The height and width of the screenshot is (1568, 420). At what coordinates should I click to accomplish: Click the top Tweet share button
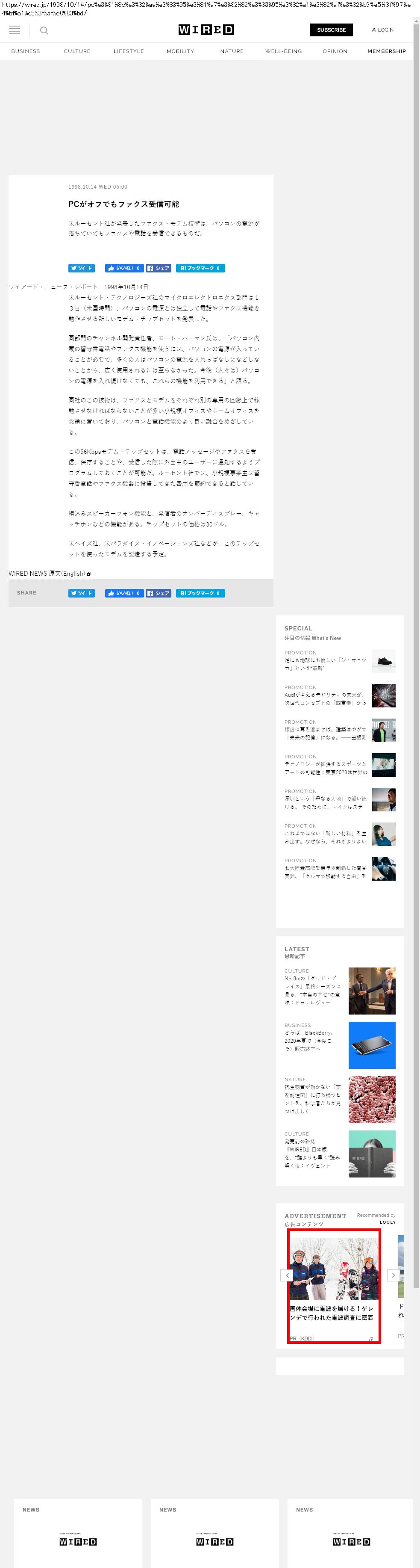pos(82,268)
